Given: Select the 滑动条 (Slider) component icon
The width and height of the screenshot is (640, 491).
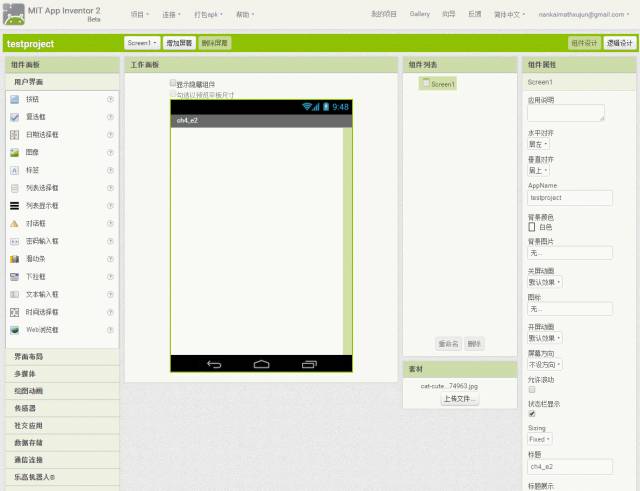Looking at the screenshot, I should click(14, 258).
